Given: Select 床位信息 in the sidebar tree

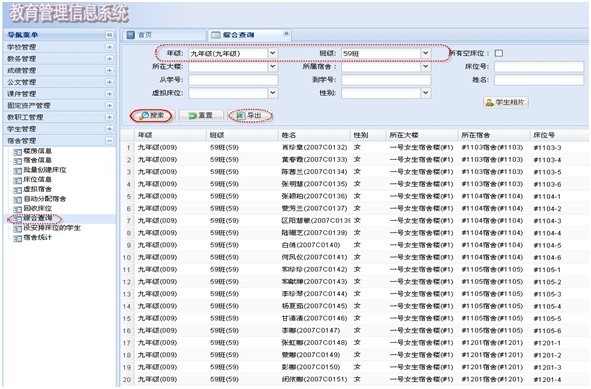Looking at the screenshot, I should coord(37,179).
